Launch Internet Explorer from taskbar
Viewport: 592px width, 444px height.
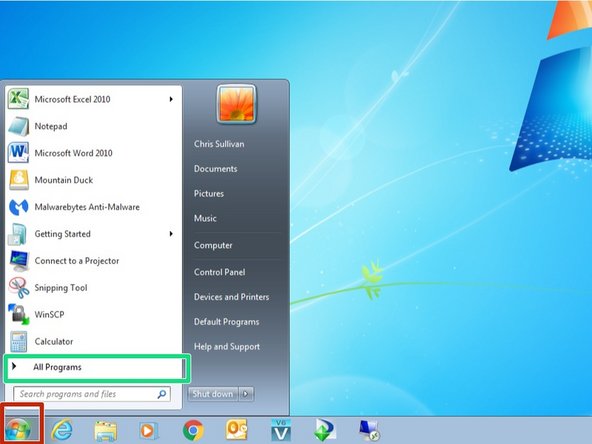click(62, 430)
